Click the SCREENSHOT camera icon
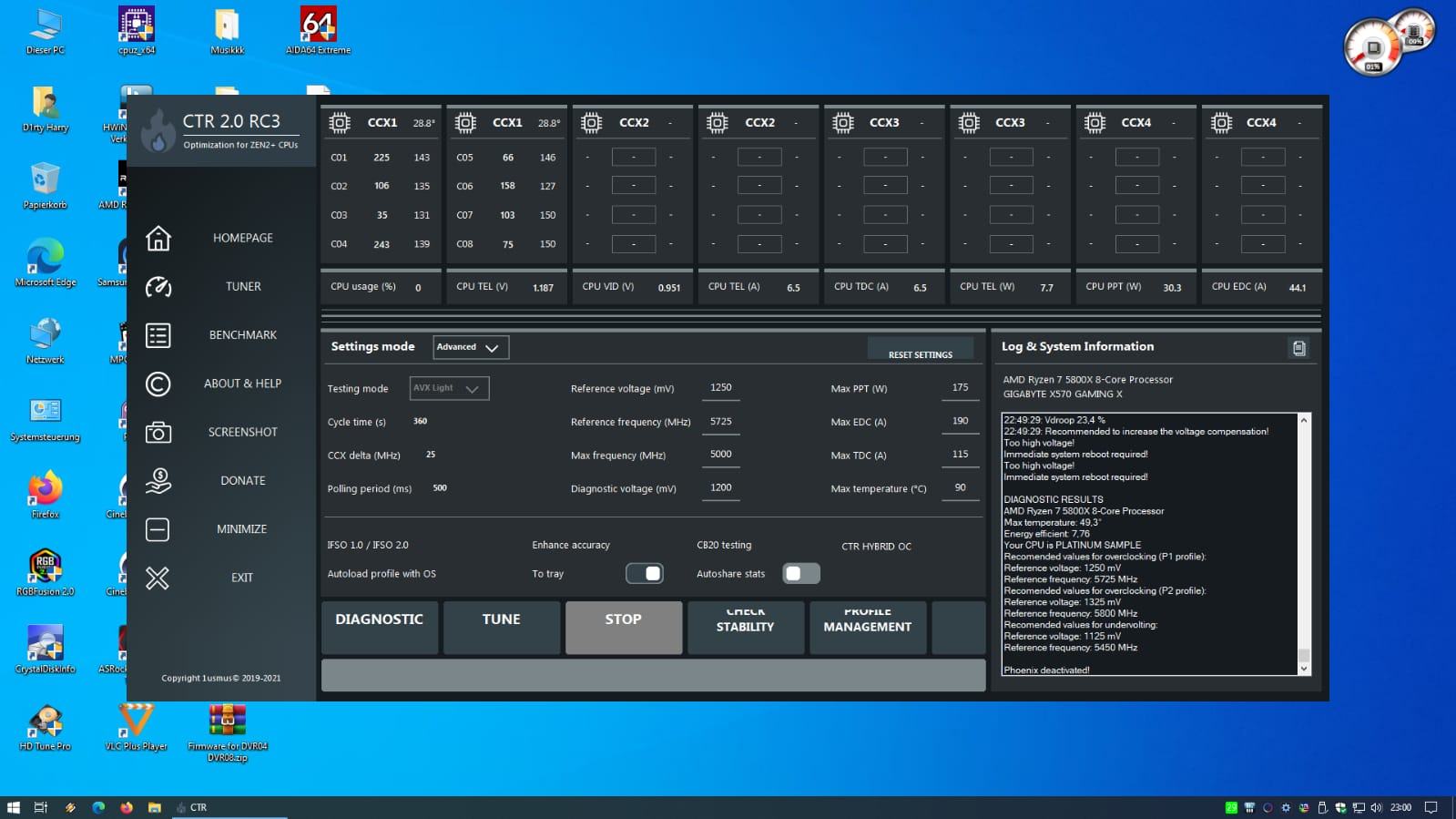 [x=158, y=432]
